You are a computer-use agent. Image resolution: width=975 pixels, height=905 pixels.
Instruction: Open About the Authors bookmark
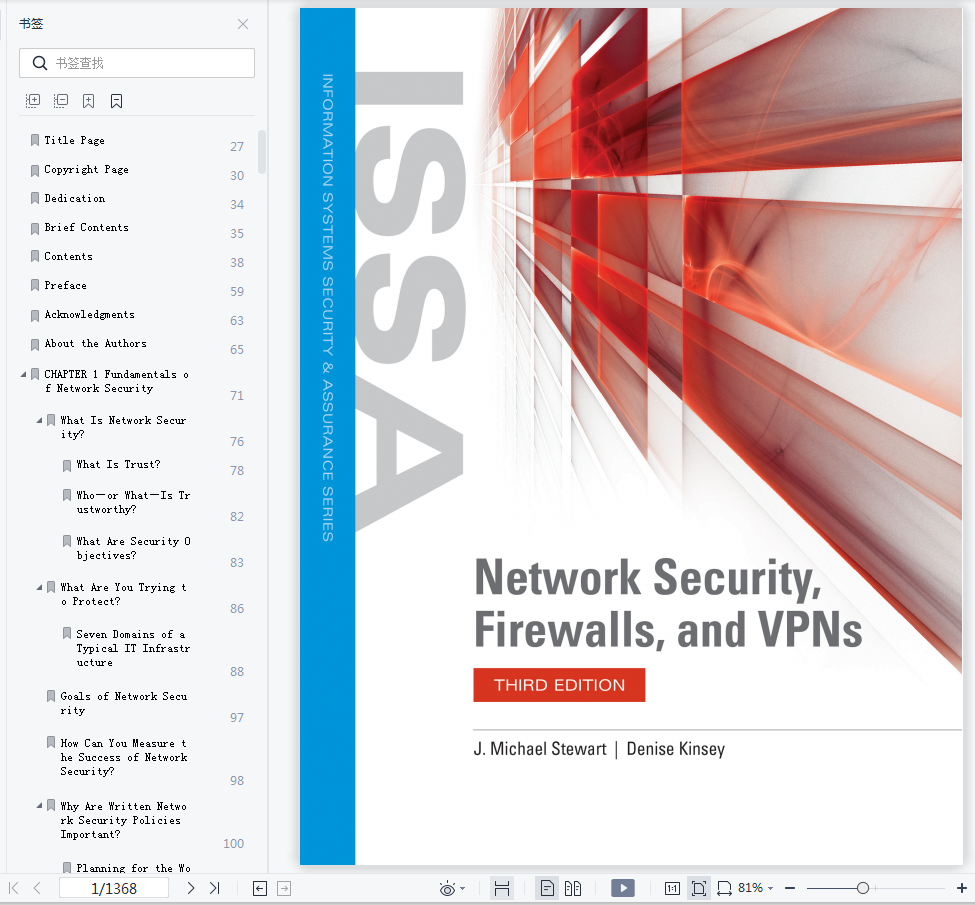[95, 343]
